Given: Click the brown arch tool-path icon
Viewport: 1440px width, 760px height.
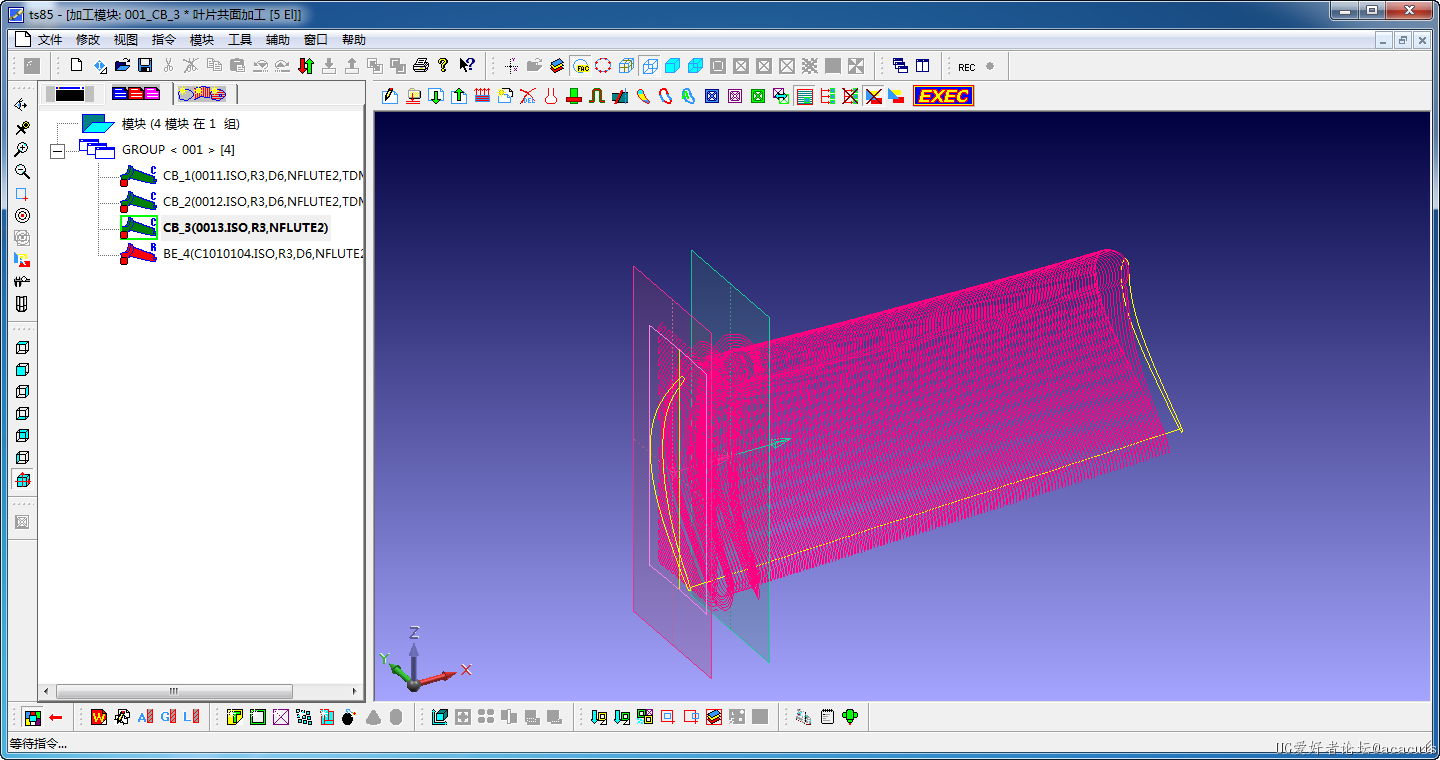Looking at the screenshot, I should click(x=597, y=96).
